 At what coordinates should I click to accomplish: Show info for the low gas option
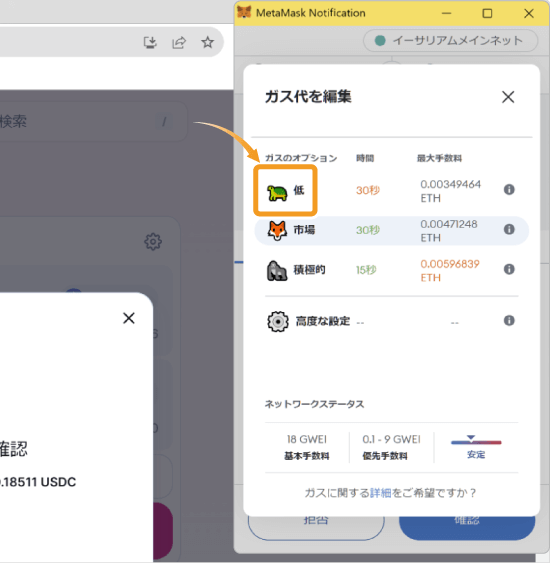509,190
